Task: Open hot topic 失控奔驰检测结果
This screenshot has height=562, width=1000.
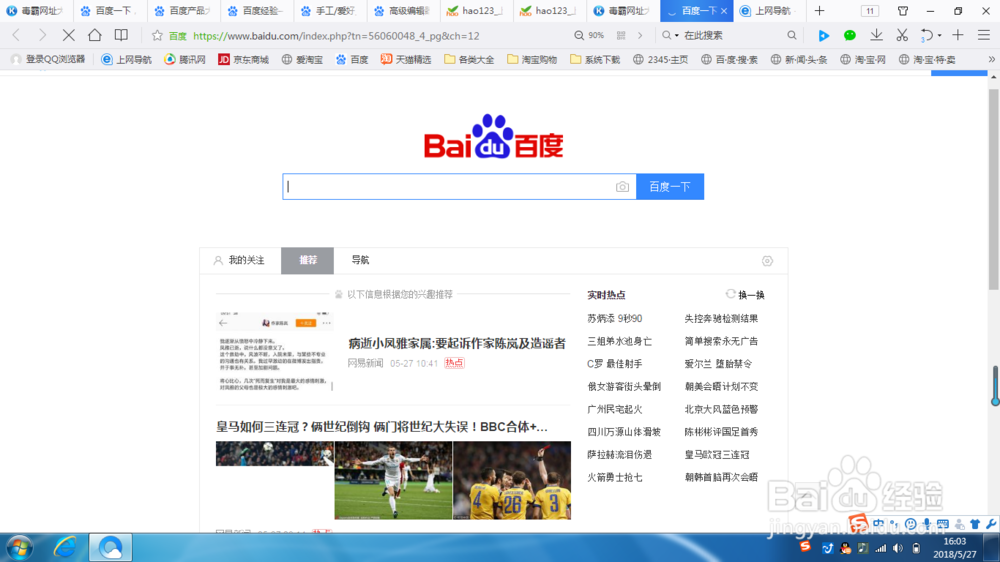Action: pos(721,318)
